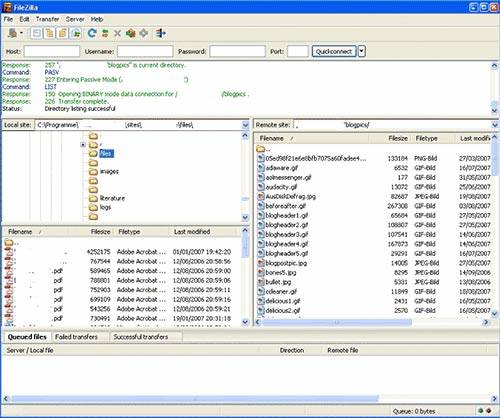
Task: Select the highlighted files folder icon
Action: [93, 153]
